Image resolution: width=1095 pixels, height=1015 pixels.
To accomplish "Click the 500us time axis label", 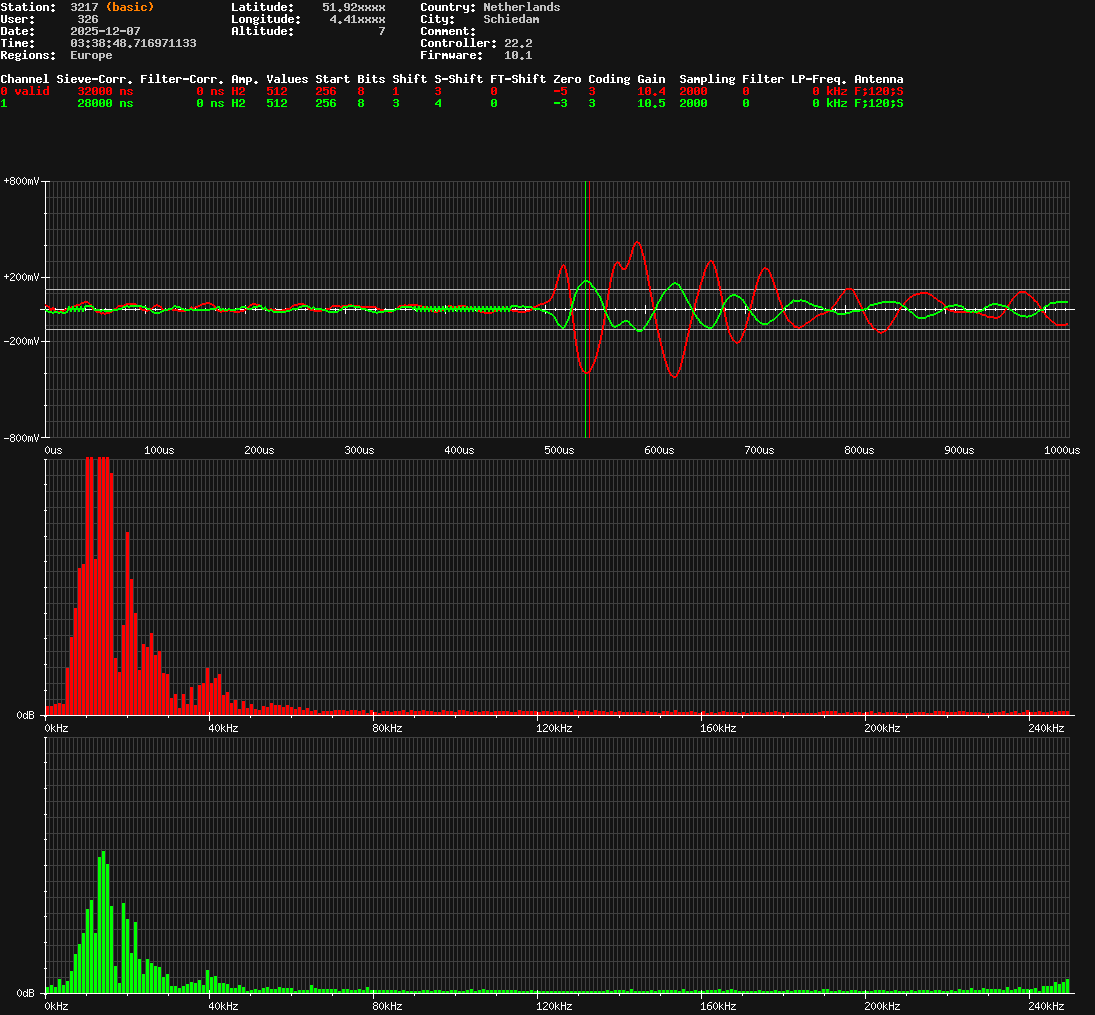I will click(558, 451).
